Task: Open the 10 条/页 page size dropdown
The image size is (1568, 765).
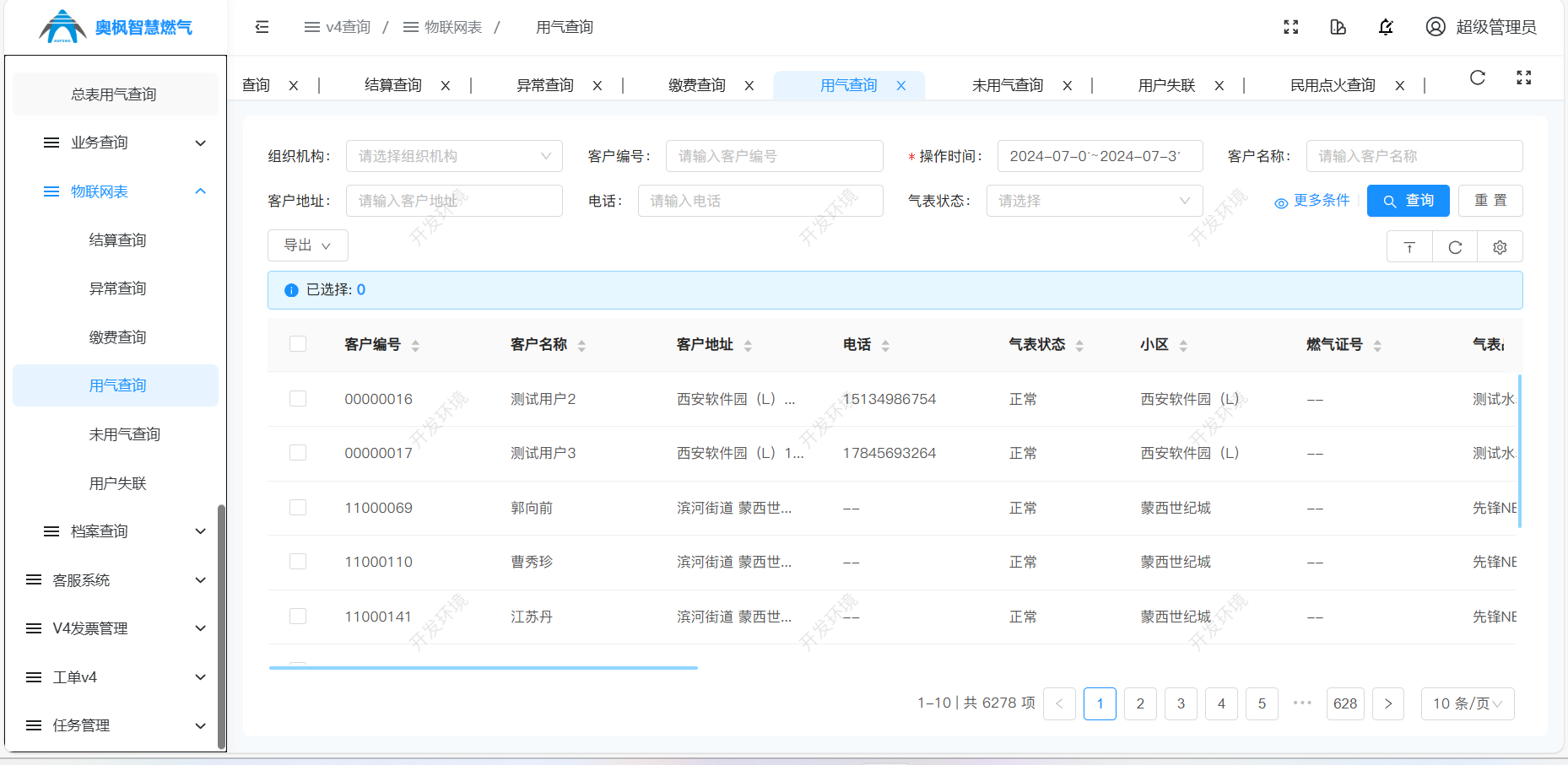Action: (1468, 703)
